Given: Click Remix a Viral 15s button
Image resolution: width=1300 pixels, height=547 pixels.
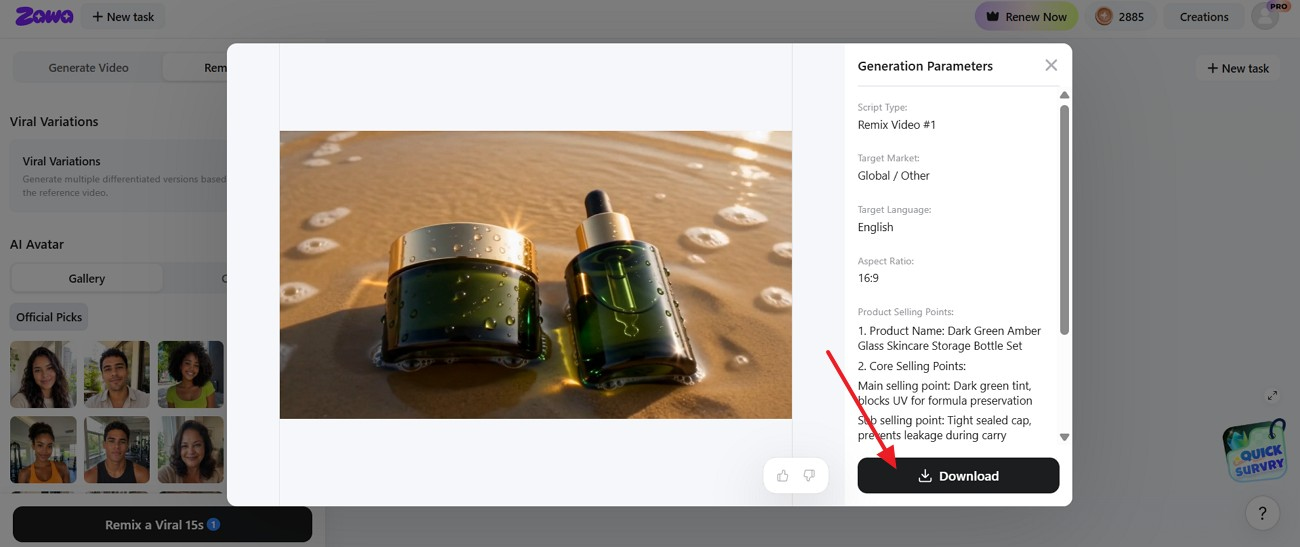Looking at the screenshot, I should click(162, 524).
